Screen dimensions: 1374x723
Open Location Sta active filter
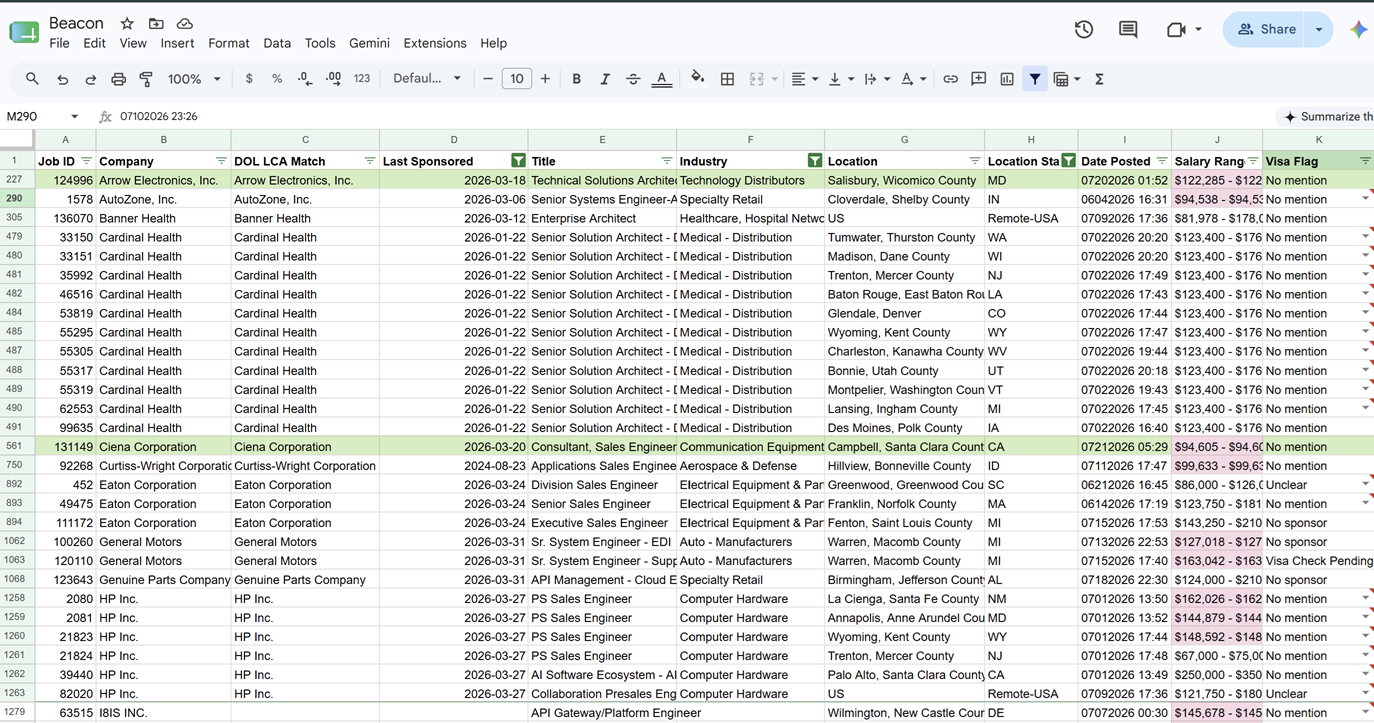point(1069,161)
